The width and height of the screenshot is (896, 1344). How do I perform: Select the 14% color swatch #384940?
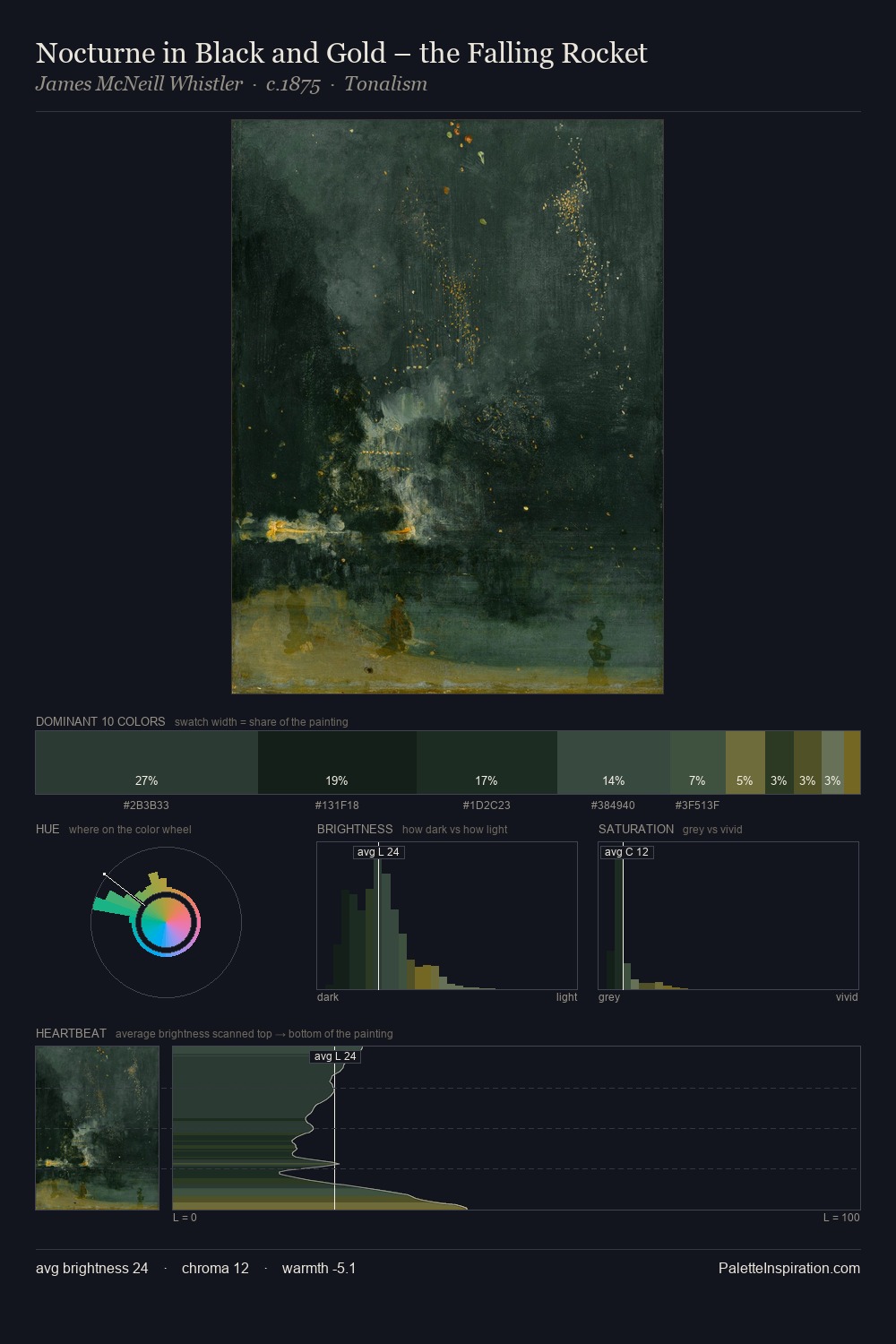click(x=614, y=762)
